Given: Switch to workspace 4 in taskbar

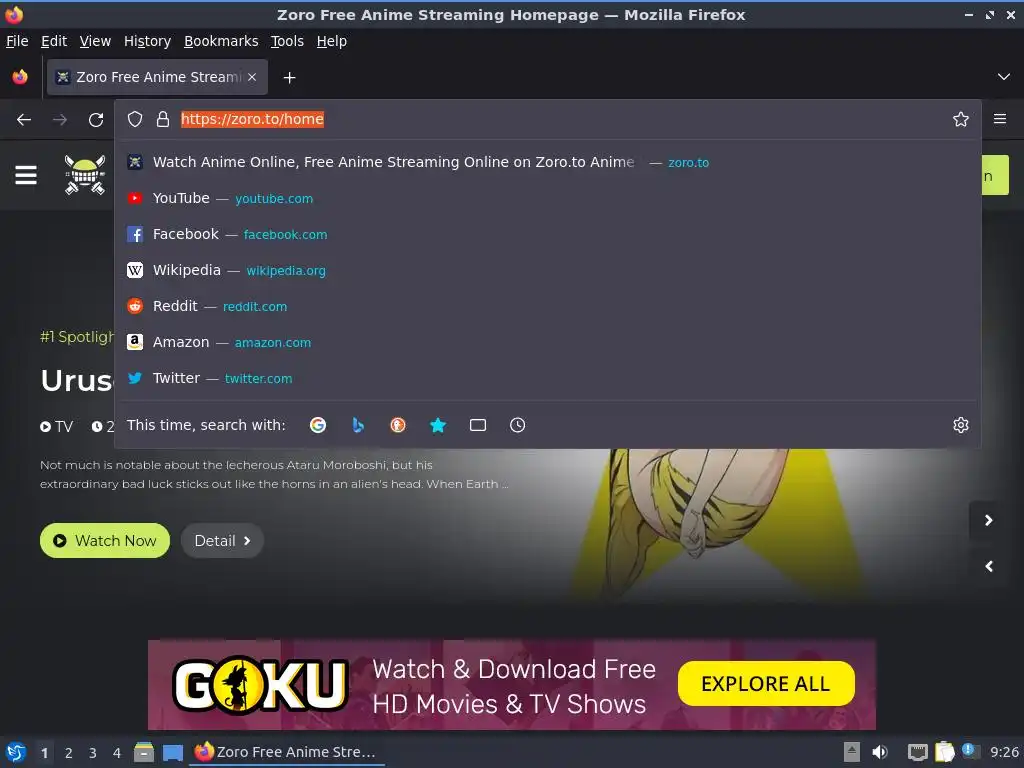Looking at the screenshot, I should tap(117, 753).
